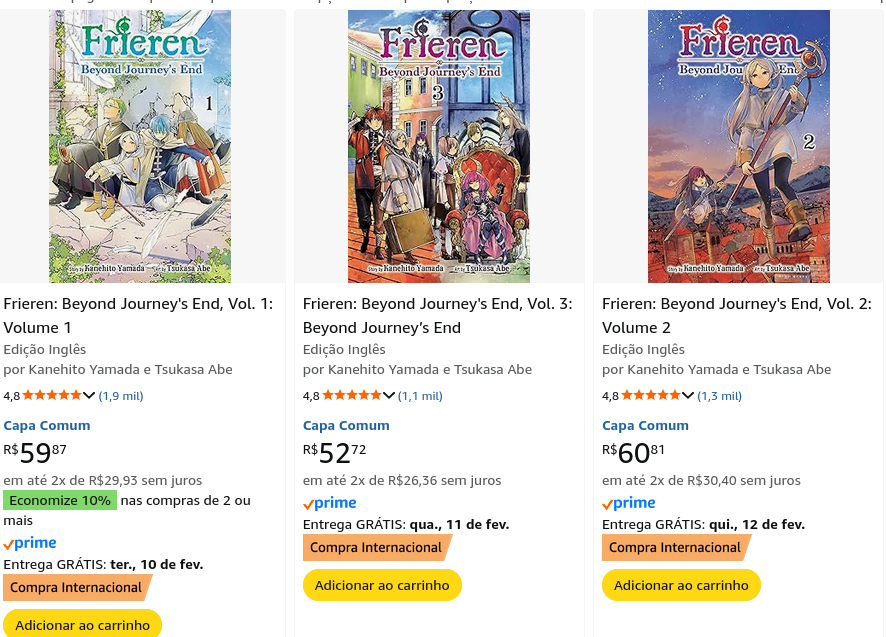Open Frieren Vol. 3 cover image
The height and width of the screenshot is (637, 886).
(x=439, y=146)
